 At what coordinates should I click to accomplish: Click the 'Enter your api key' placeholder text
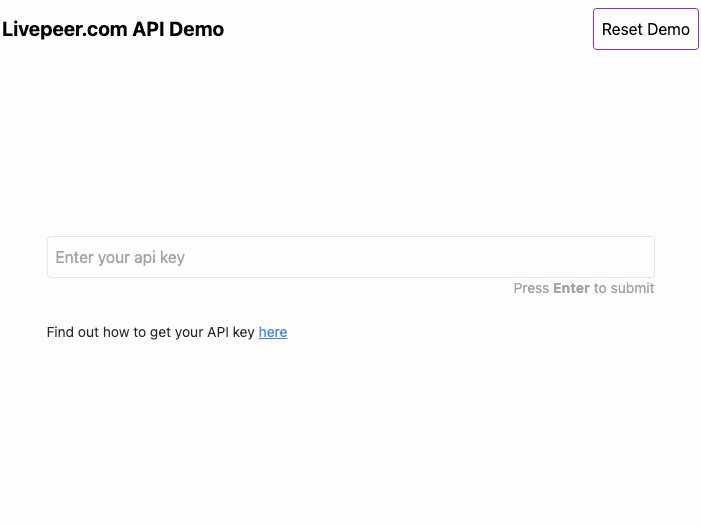120,257
